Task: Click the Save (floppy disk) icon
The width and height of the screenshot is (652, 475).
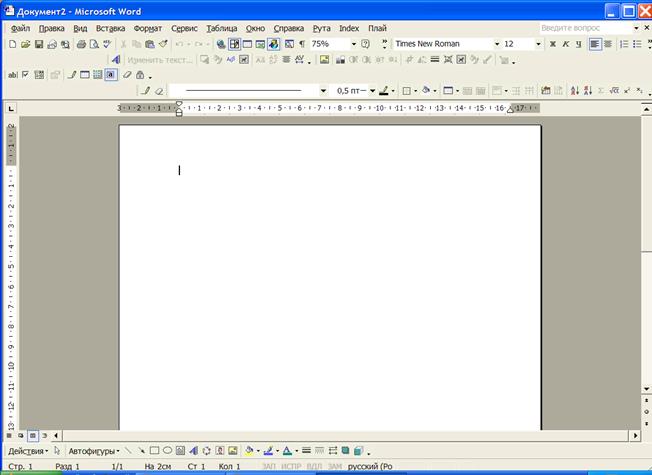Action: 39,45
